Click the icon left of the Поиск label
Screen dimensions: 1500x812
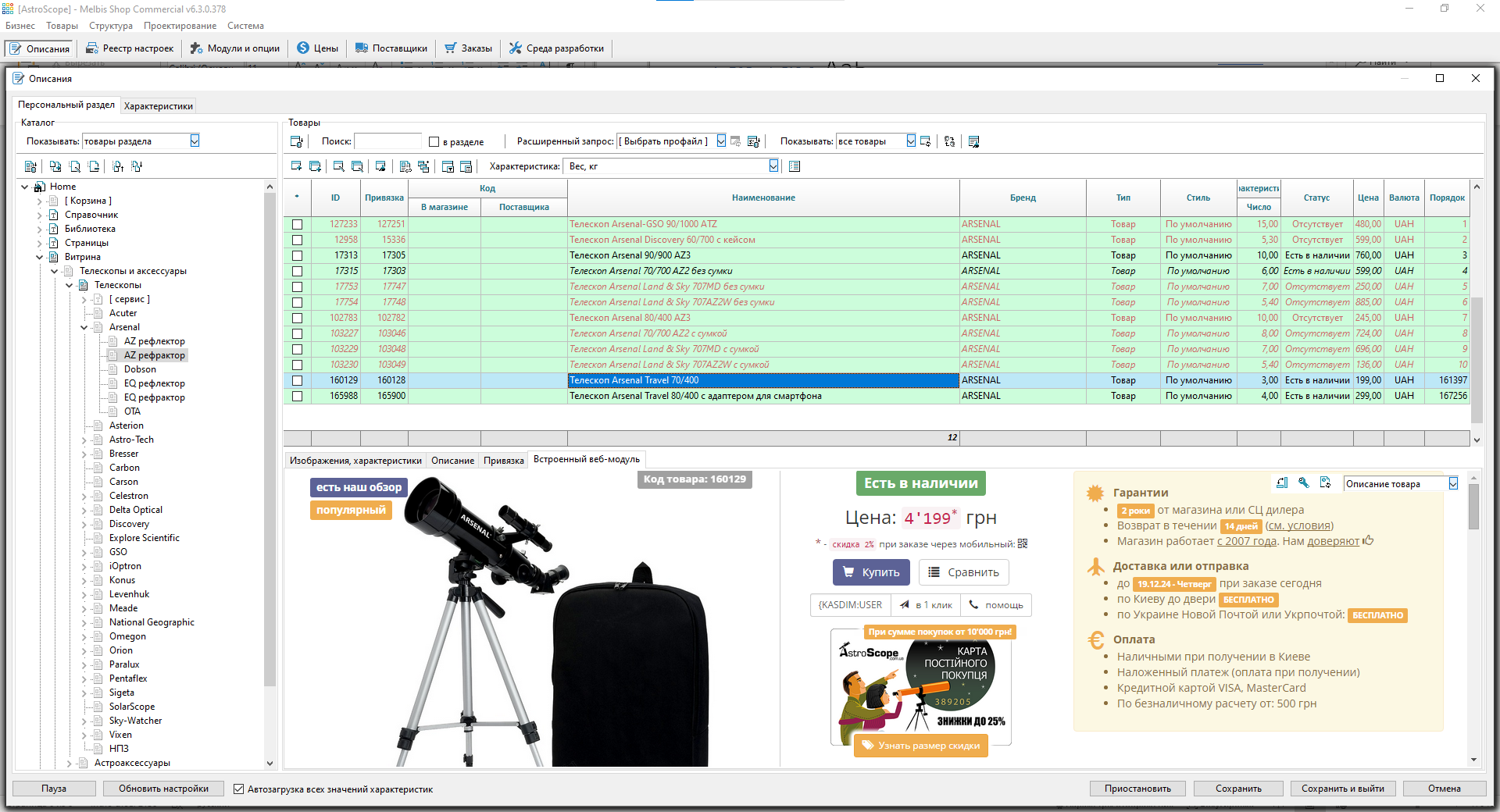pos(297,141)
